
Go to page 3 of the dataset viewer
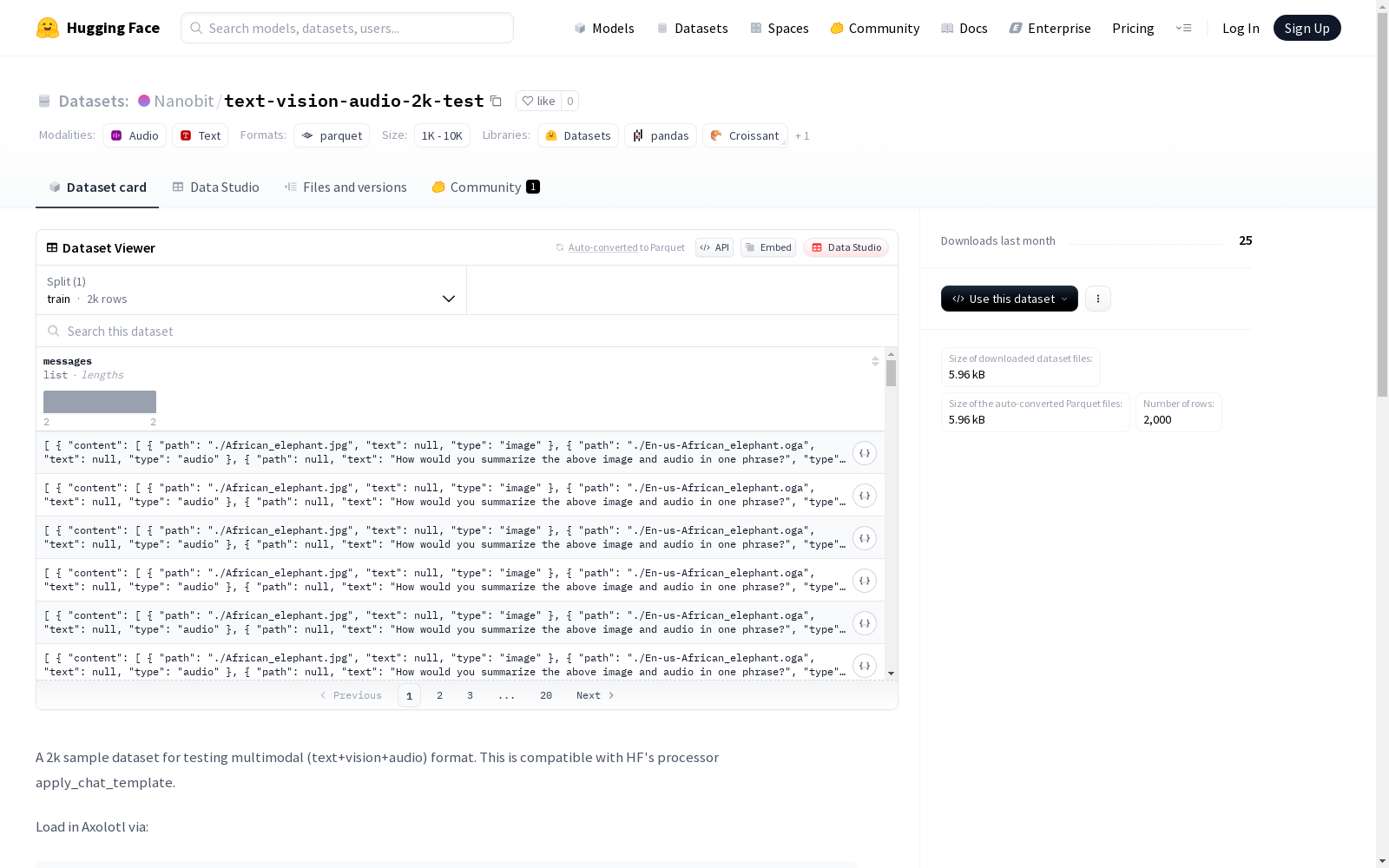click(x=470, y=695)
